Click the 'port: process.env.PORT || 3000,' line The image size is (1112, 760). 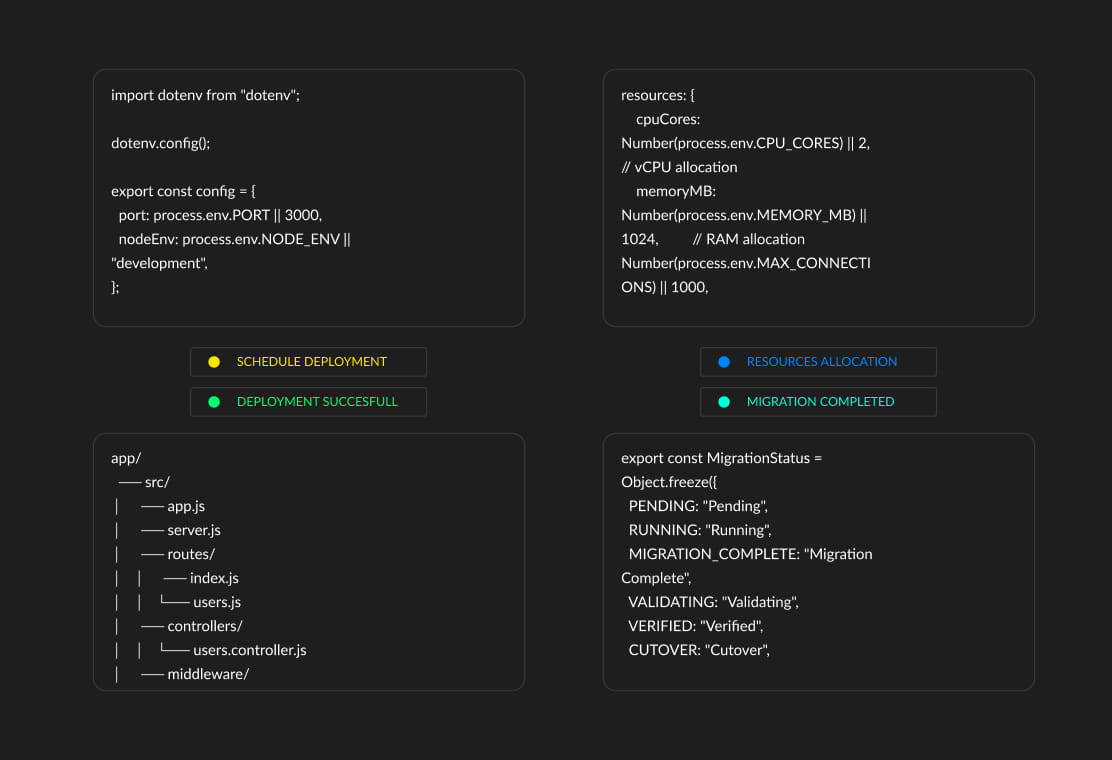coord(221,216)
